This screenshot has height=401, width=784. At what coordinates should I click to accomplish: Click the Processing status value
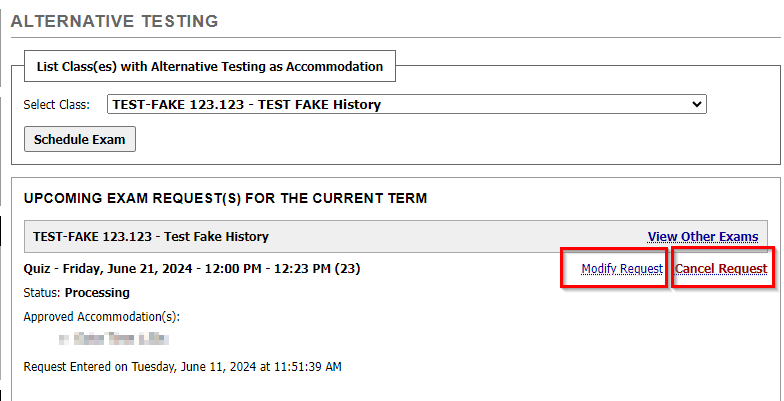click(97, 293)
